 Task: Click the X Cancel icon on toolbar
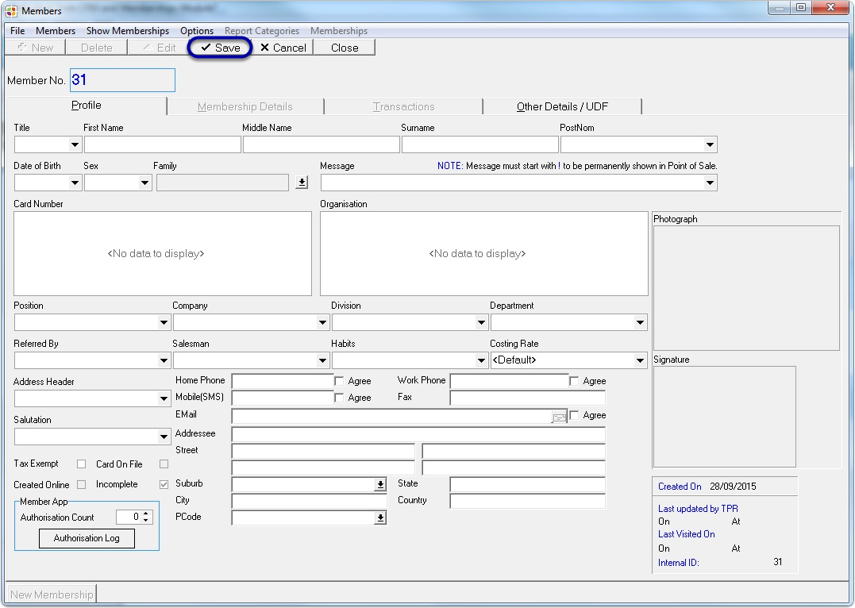(x=264, y=46)
